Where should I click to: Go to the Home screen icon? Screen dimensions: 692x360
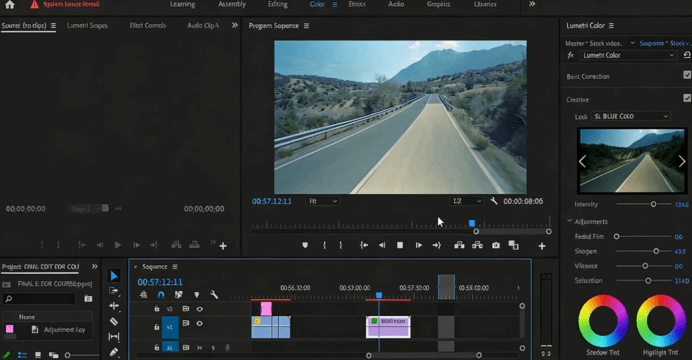10,5
